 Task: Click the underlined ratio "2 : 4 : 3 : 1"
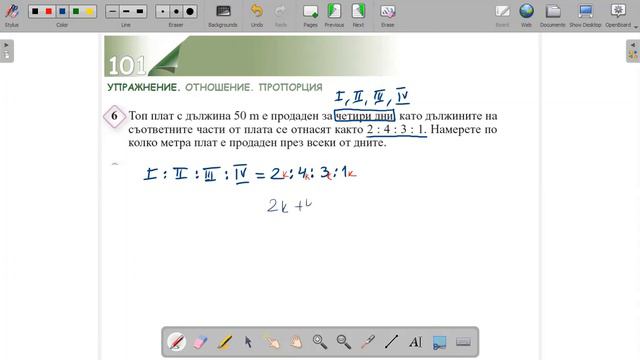click(396, 129)
